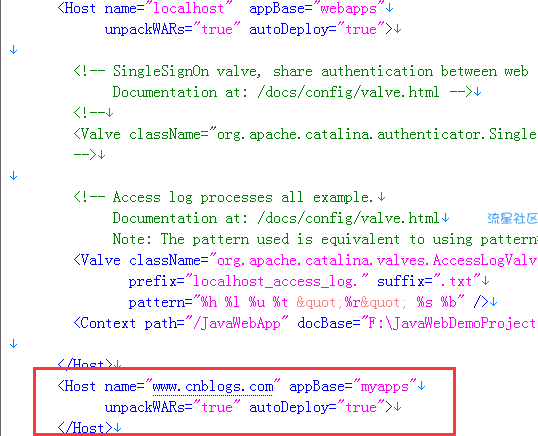
Task: Click the Context path '/JavaWebApp' value
Action: click(x=237, y=323)
